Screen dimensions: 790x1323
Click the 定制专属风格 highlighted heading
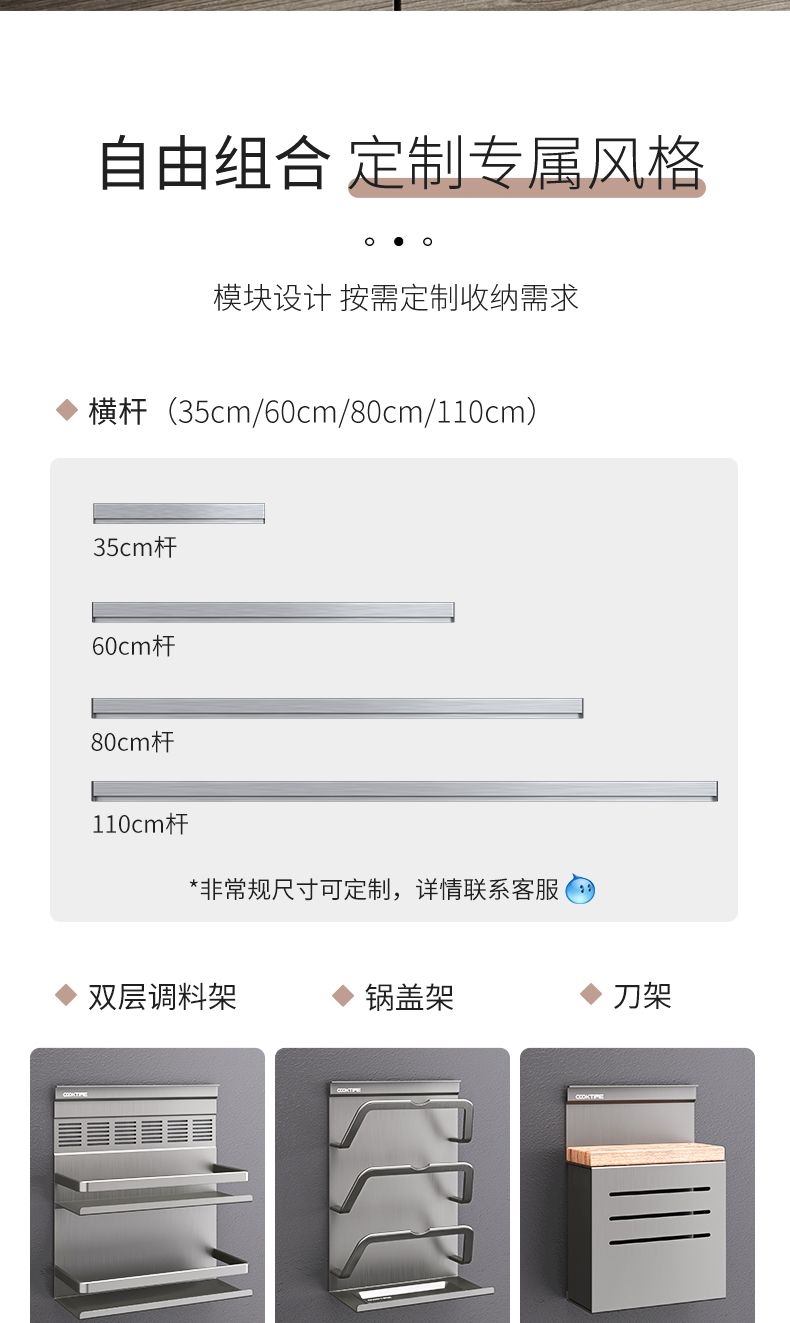[527, 162]
